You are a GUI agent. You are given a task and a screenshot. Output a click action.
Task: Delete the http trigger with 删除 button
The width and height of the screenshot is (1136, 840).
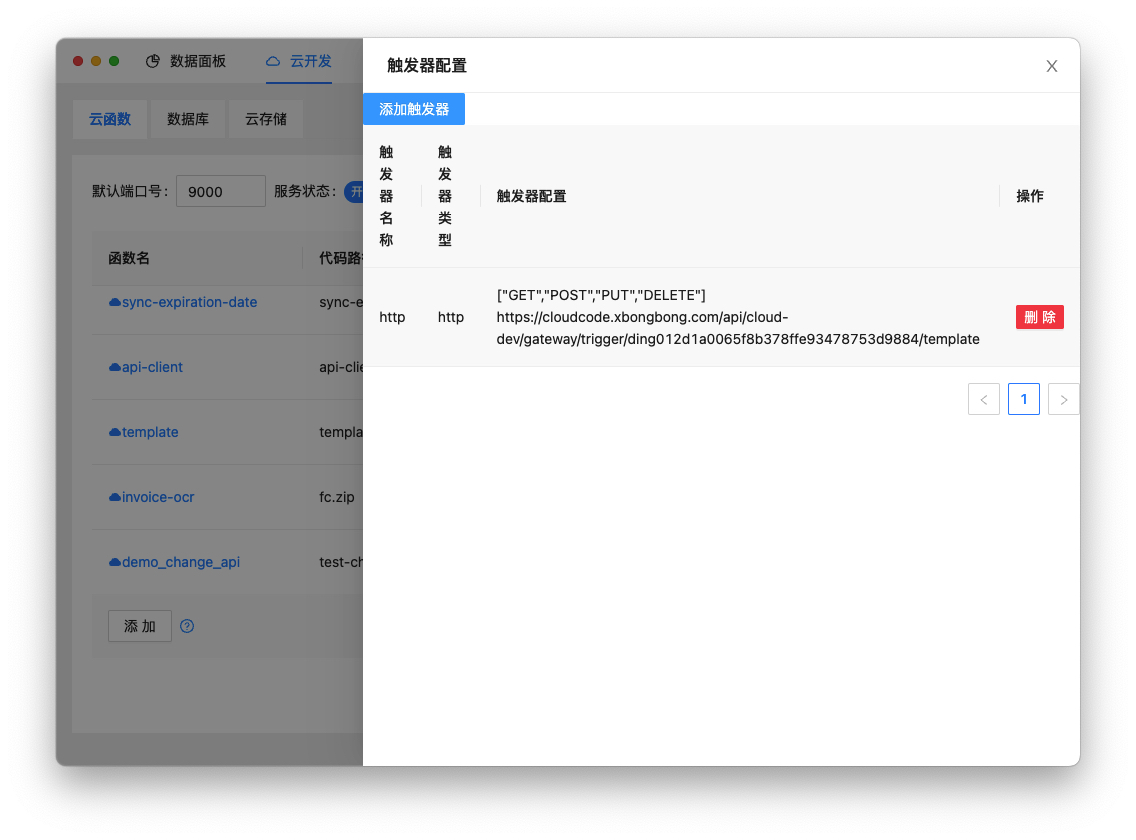1039,316
